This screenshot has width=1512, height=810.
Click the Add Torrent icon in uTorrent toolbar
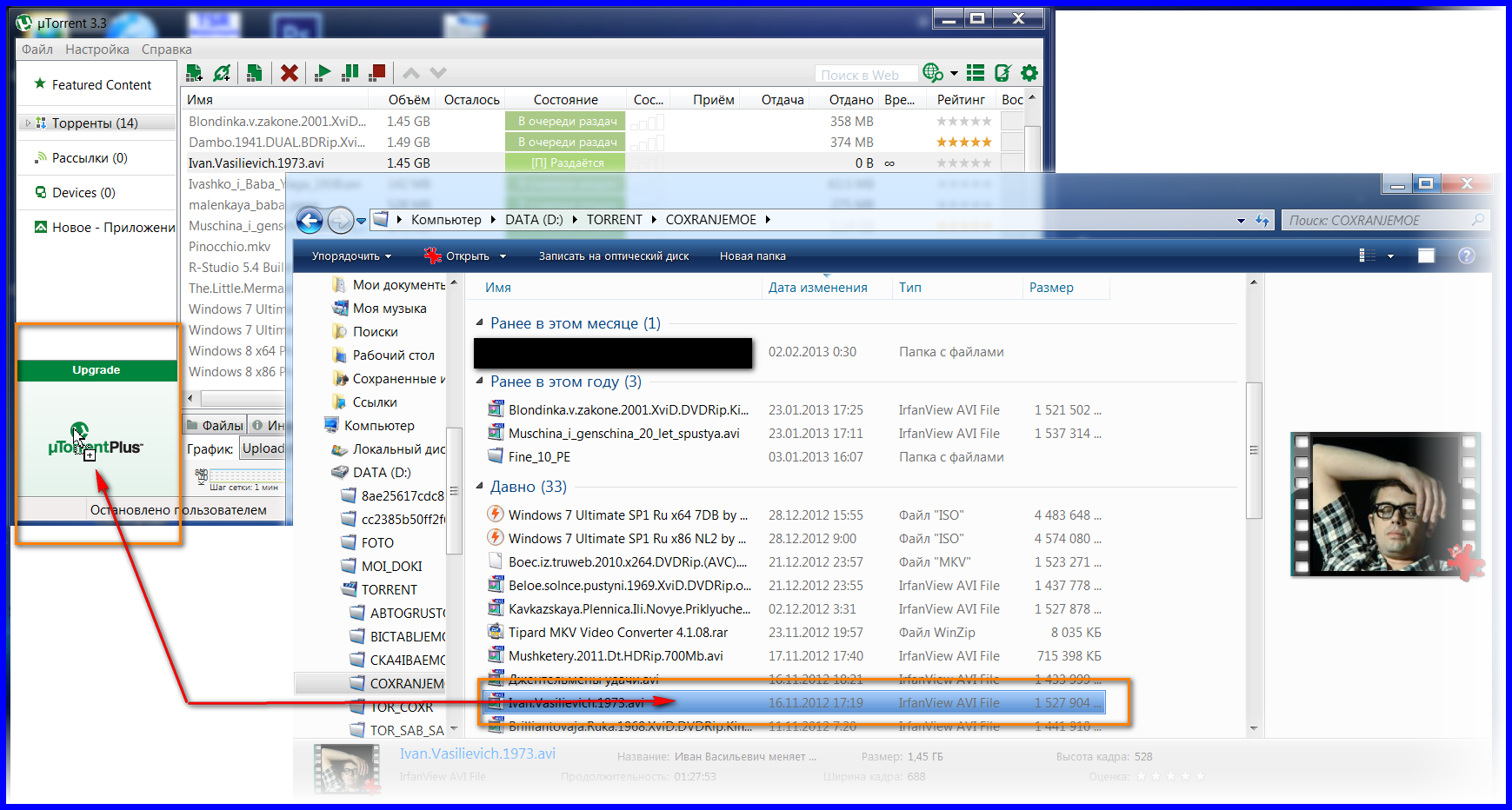(x=194, y=73)
